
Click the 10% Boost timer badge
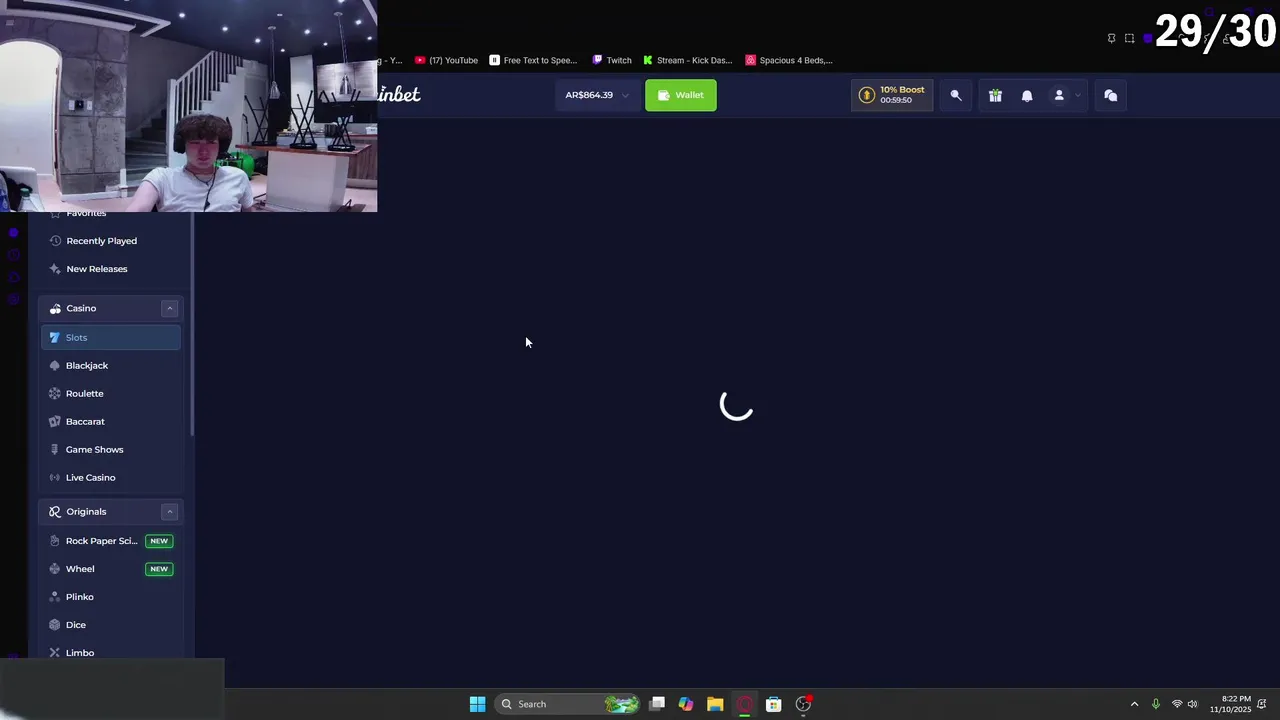(x=892, y=95)
